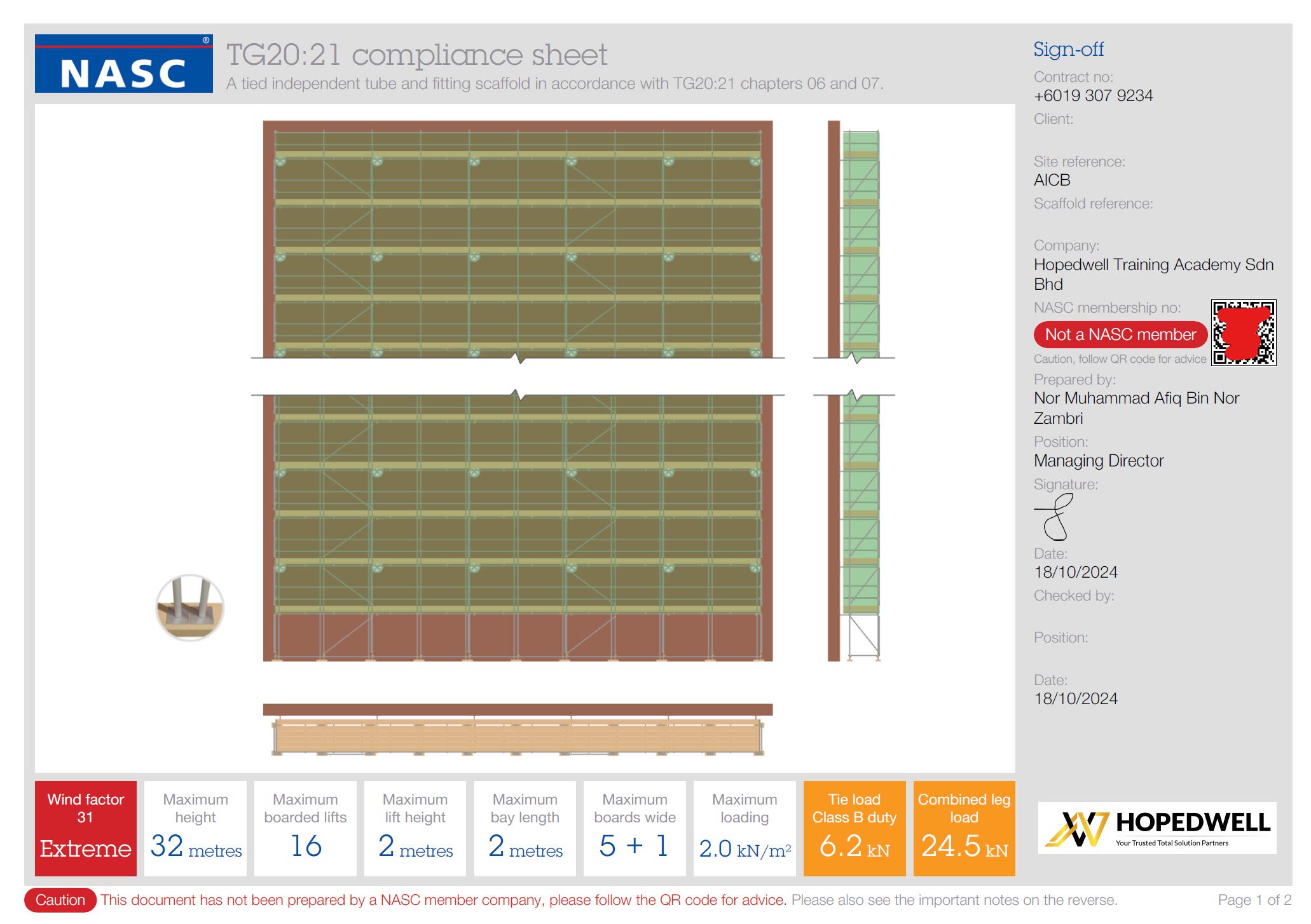1311x924 pixels.
Task: Click the TG20:21 compliance sheet title
Action: coord(416,55)
